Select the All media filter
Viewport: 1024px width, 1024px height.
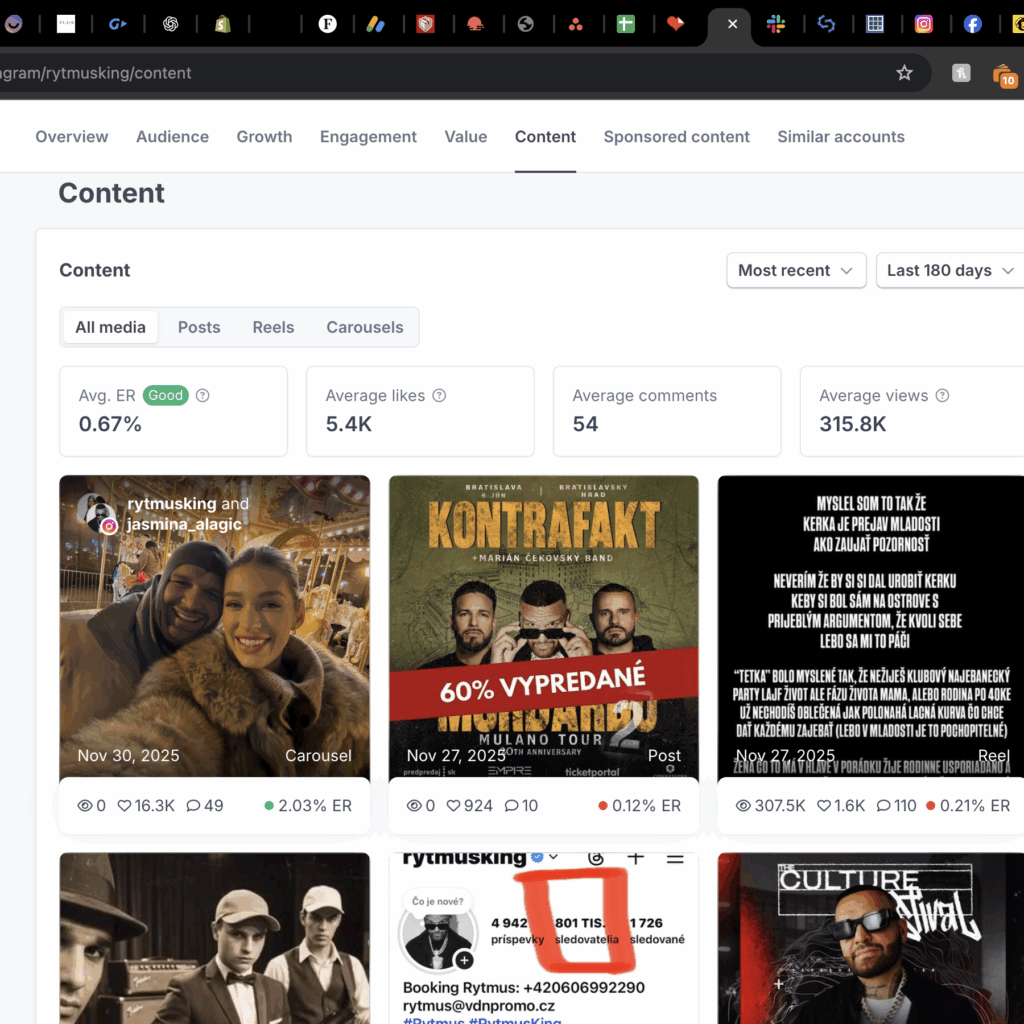pos(110,327)
